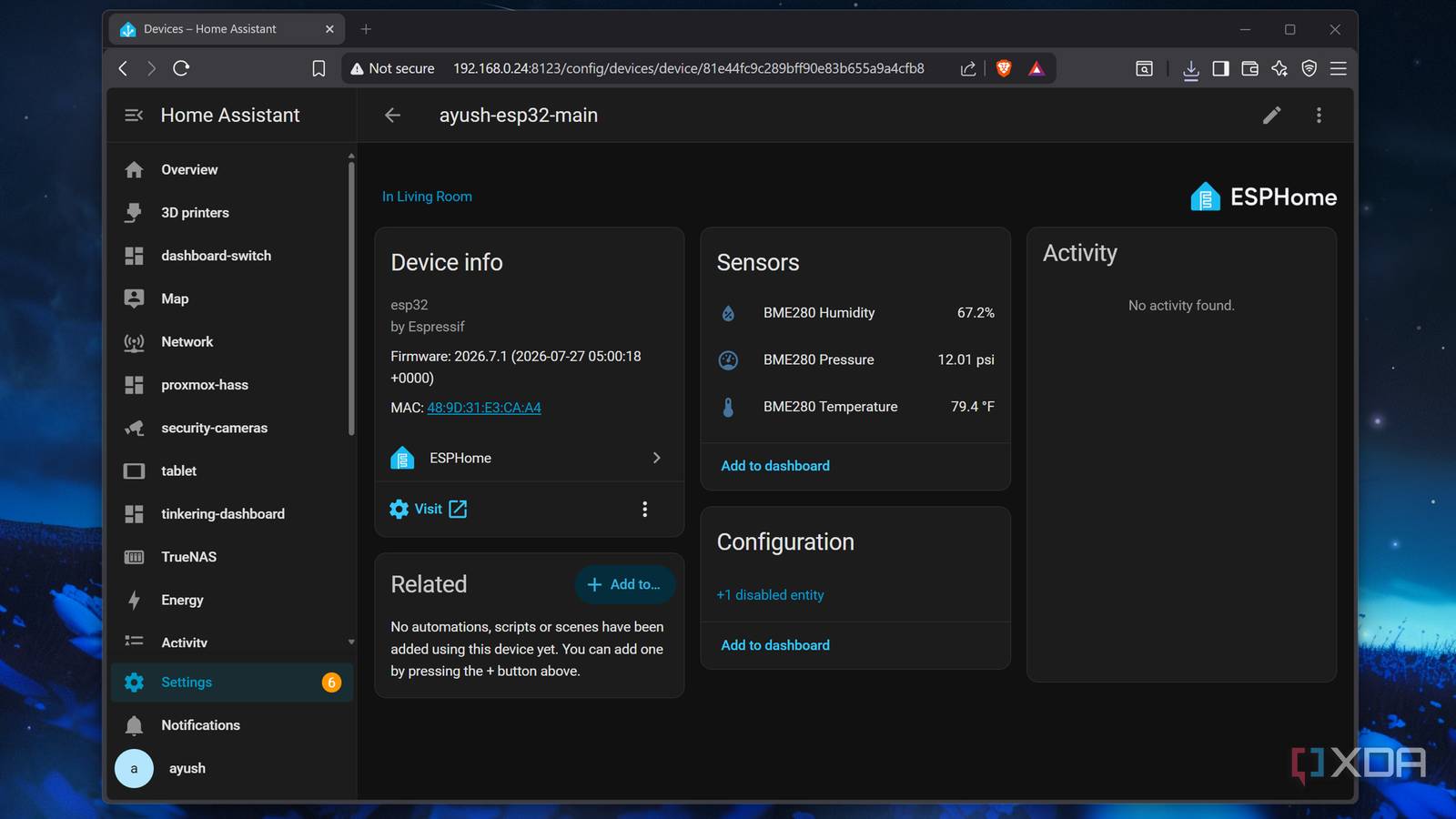Click Add to dashboard in Sensors card

pyautogui.click(x=775, y=466)
